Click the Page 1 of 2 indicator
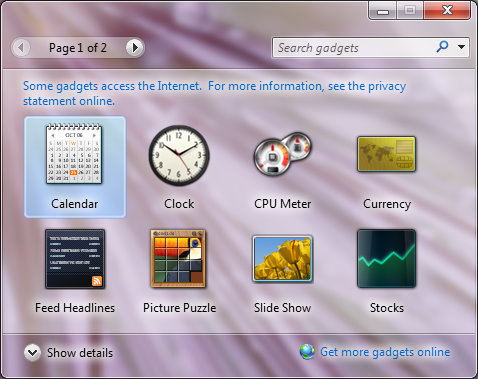Image resolution: width=478 pixels, height=379 pixels. pos(78,48)
